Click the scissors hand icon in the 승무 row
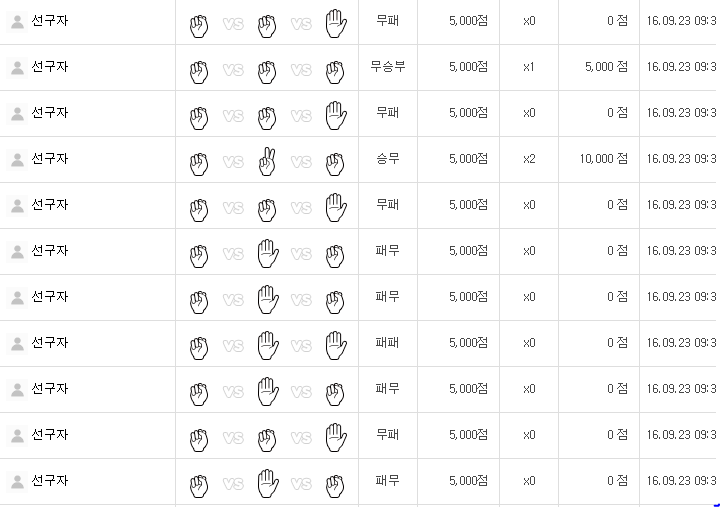Viewport: 720px width, 507px height. tap(267, 161)
